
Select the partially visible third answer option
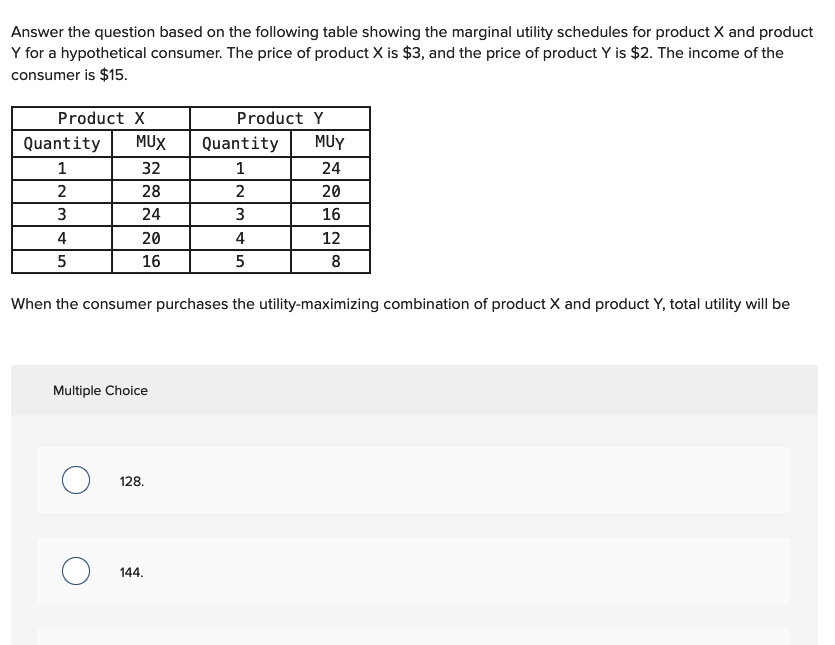(x=413, y=639)
